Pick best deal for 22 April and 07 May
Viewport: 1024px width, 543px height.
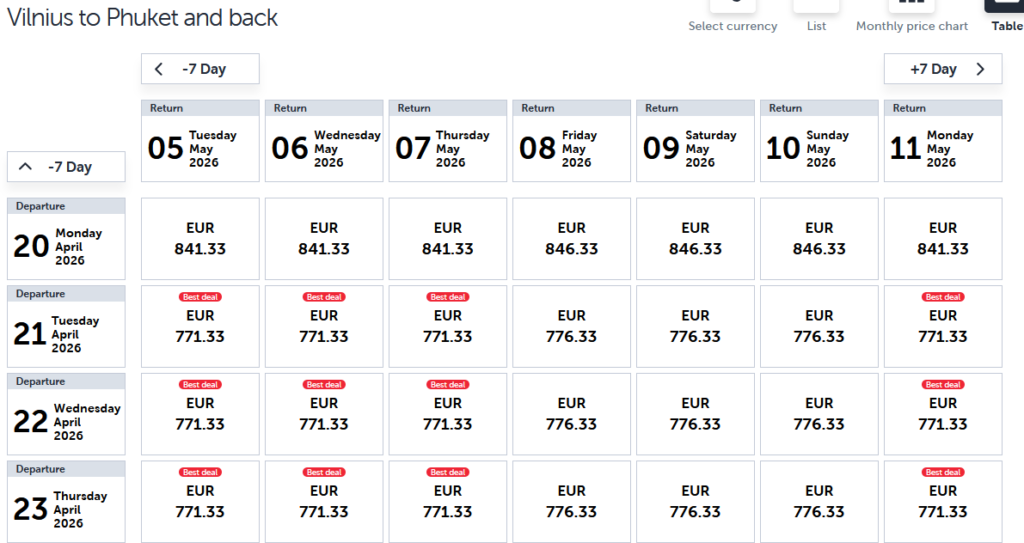448,414
